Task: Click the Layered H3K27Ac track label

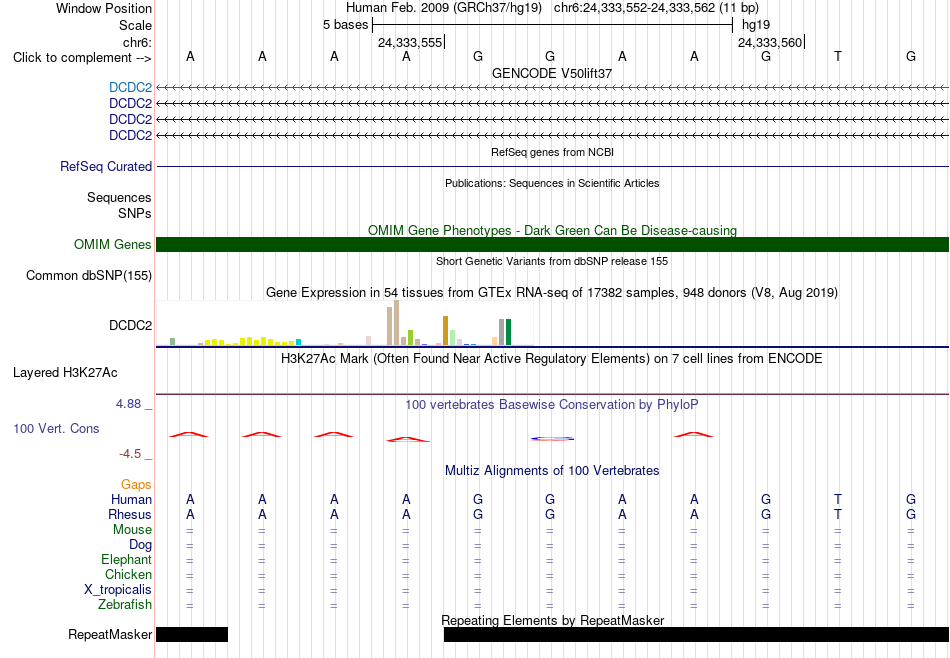Action: click(x=65, y=372)
